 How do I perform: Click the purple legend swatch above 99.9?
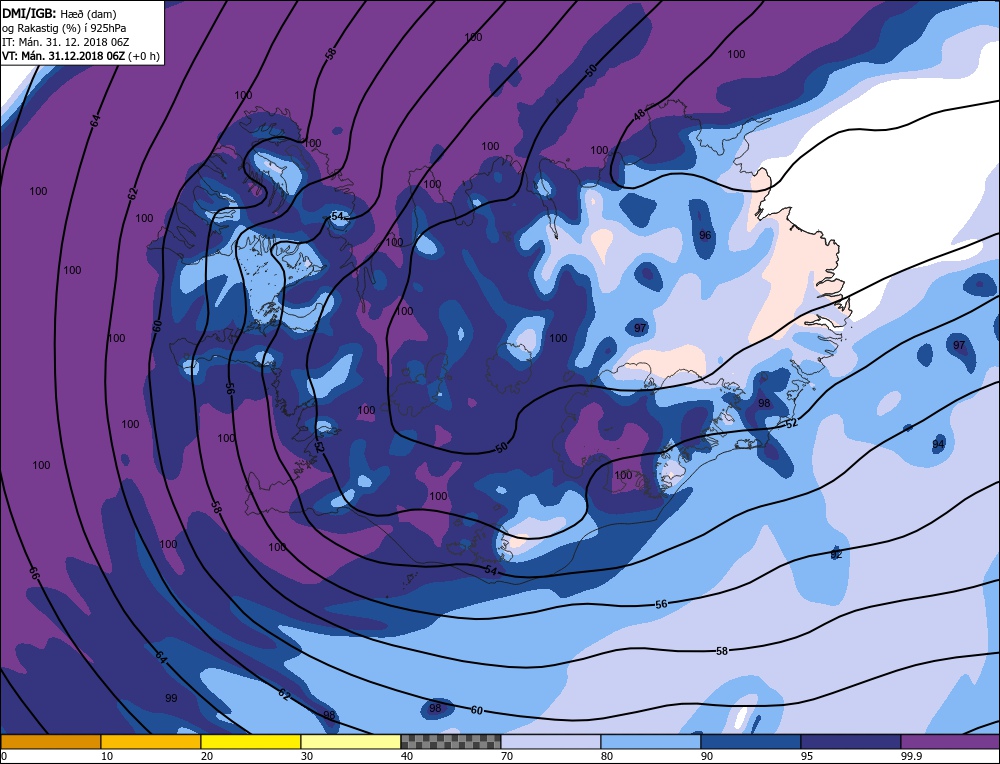[950, 741]
